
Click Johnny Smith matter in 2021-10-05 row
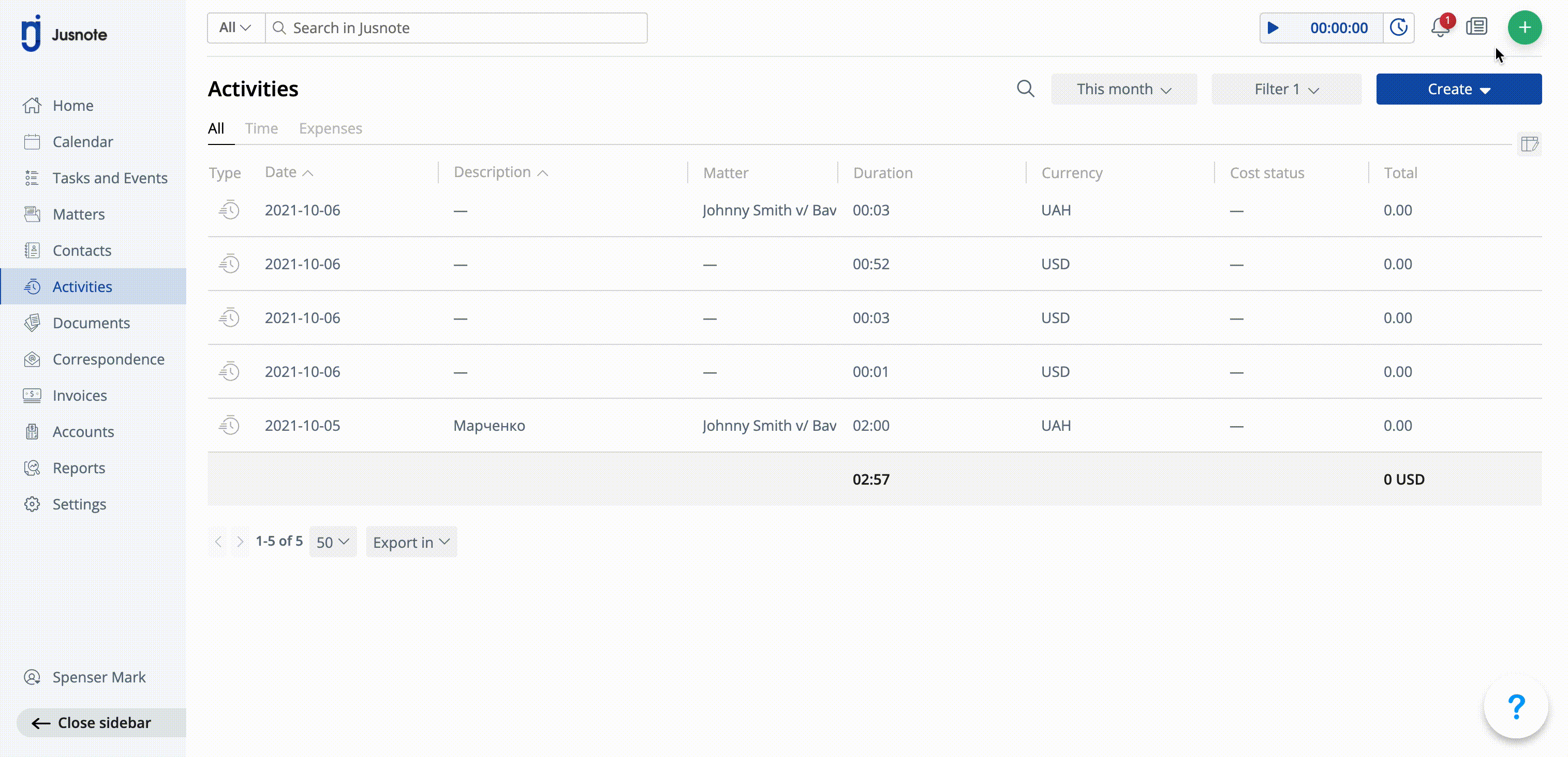point(770,425)
